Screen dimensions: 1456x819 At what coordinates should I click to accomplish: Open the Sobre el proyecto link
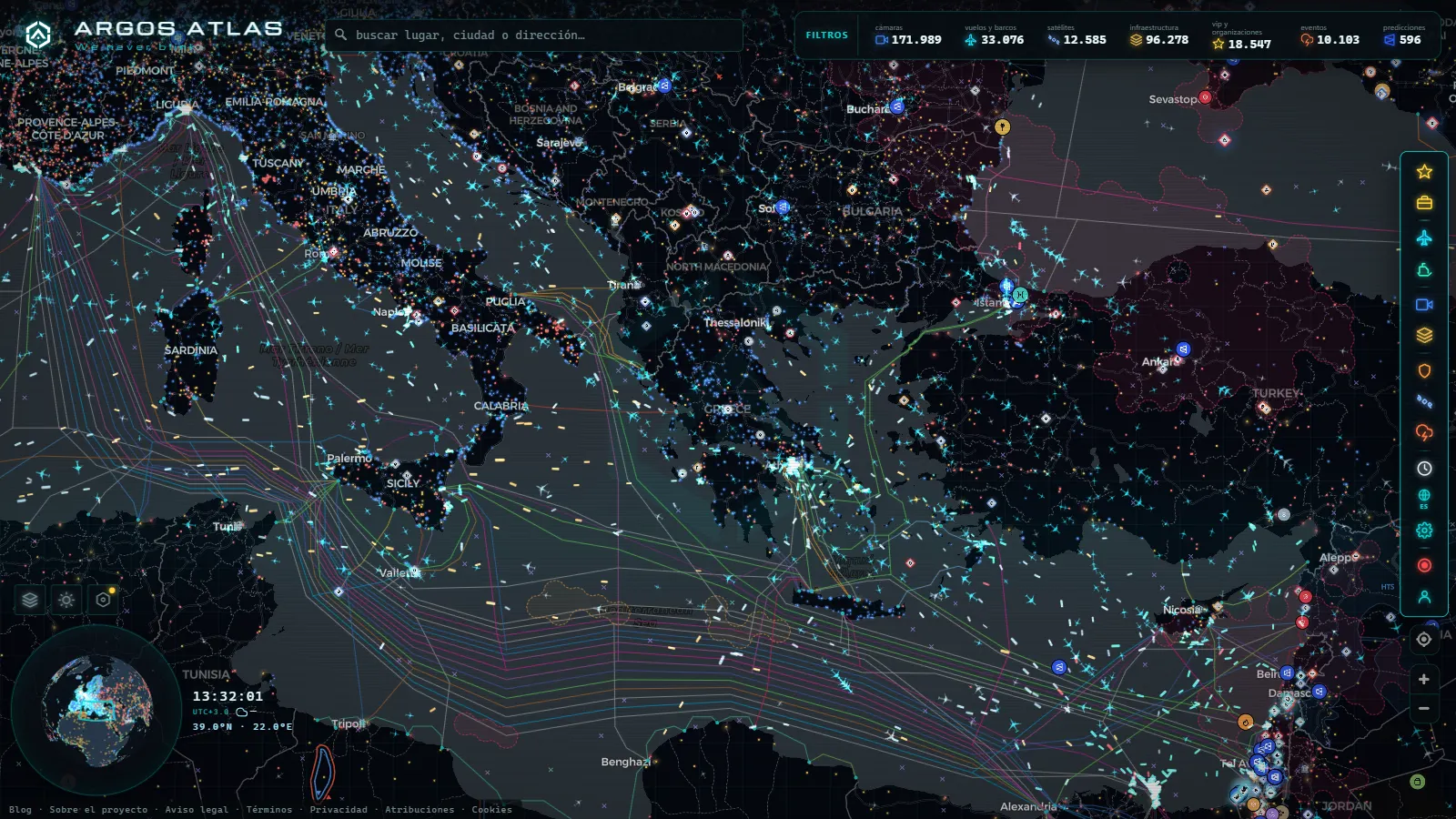[x=98, y=809]
